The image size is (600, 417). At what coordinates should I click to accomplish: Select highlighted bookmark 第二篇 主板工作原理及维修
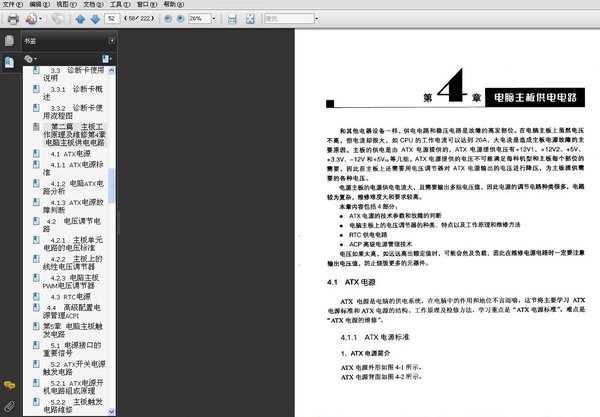point(74,134)
